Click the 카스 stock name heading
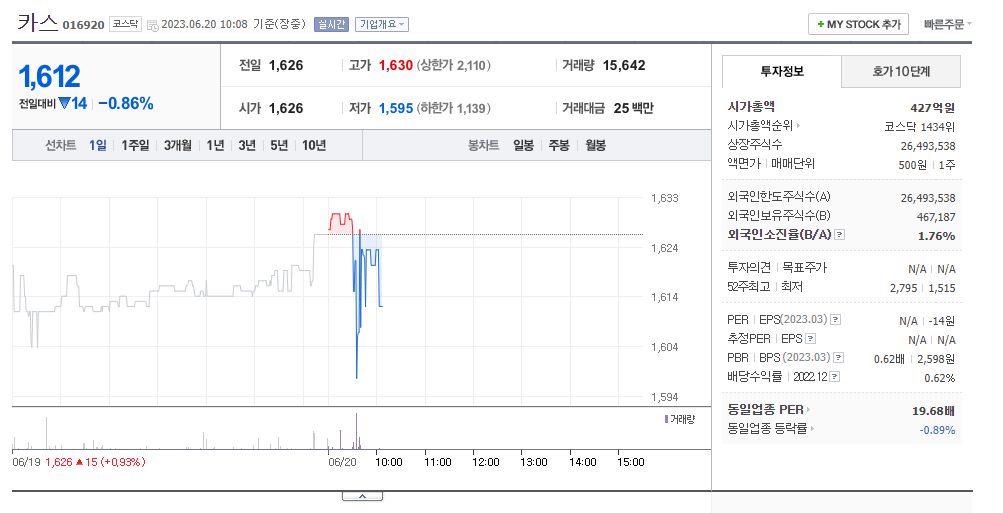The height and width of the screenshot is (513, 1003). 38,23
